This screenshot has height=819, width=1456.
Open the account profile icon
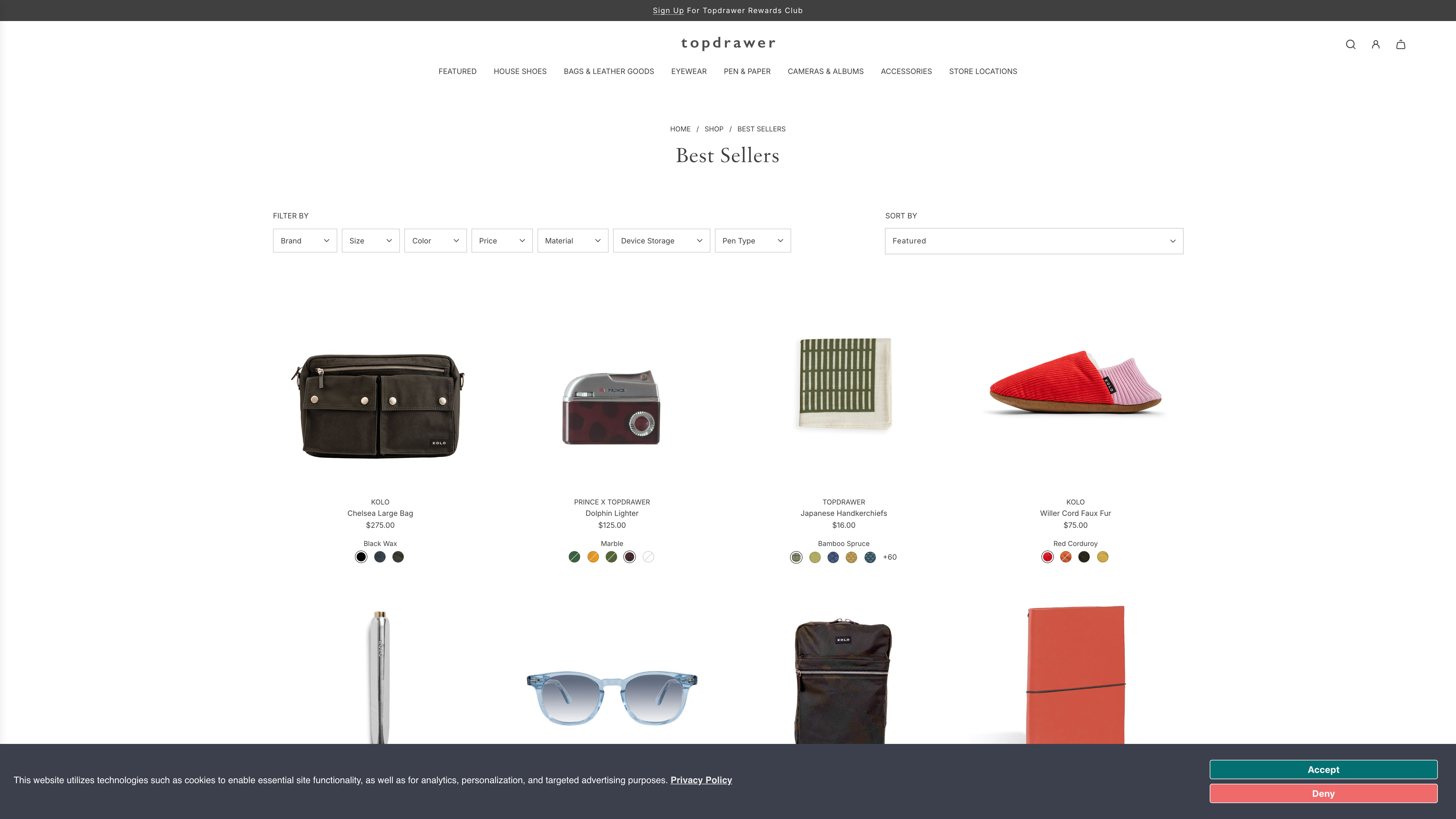(x=1376, y=45)
